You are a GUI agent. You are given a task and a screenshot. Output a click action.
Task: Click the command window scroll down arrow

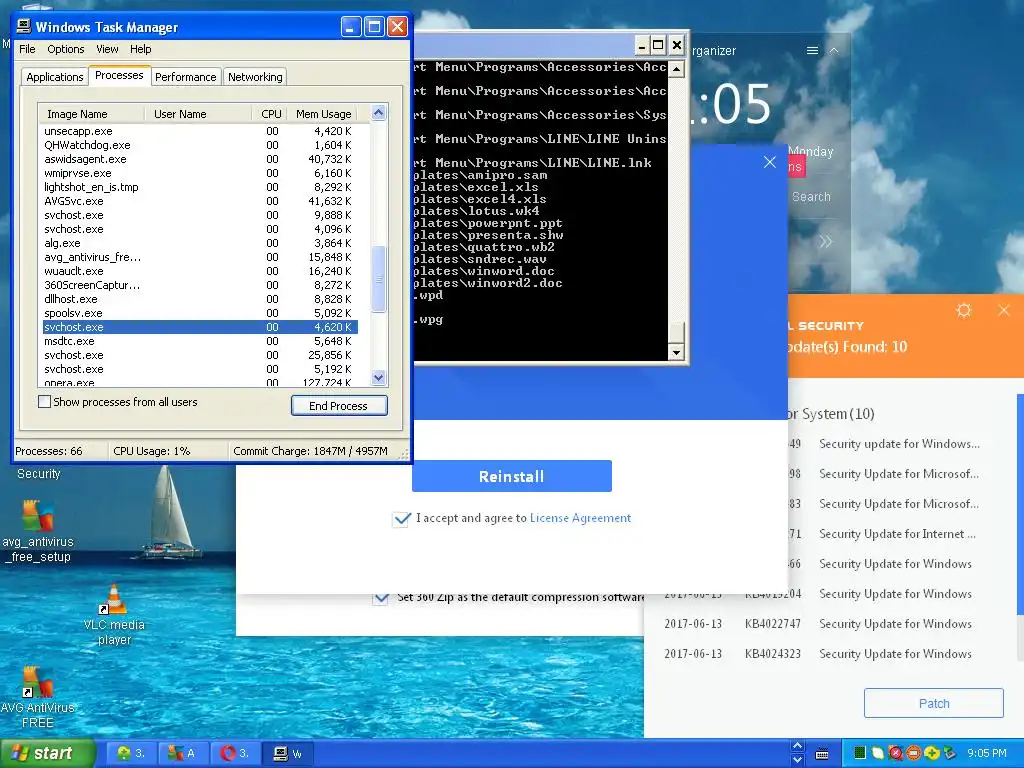point(677,352)
